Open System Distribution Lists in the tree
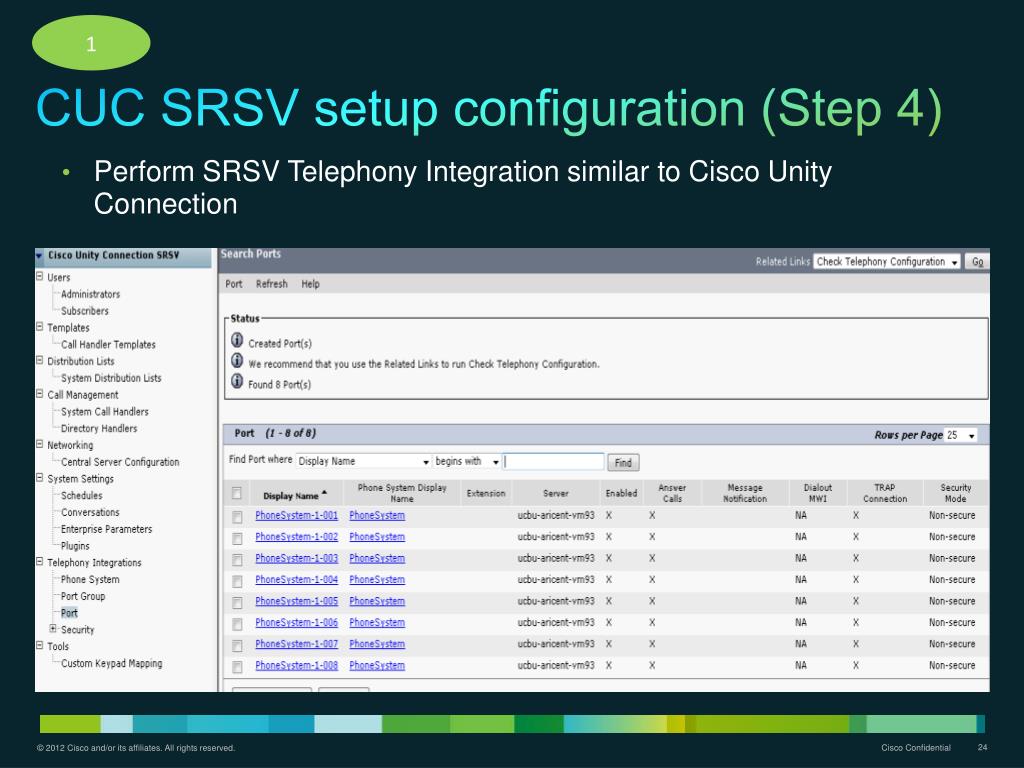This screenshot has height=768, width=1024. pos(111,378)
